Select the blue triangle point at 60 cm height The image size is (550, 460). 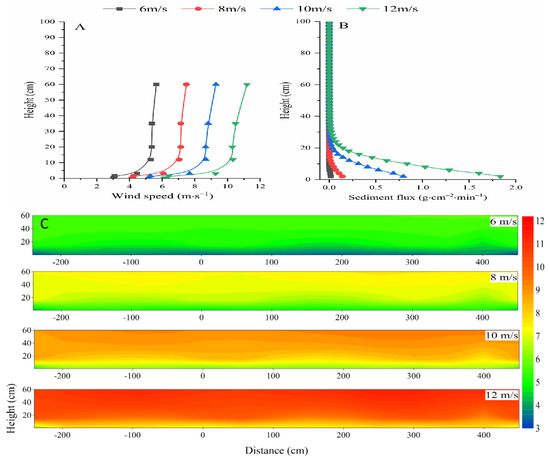tap(216, 84)
